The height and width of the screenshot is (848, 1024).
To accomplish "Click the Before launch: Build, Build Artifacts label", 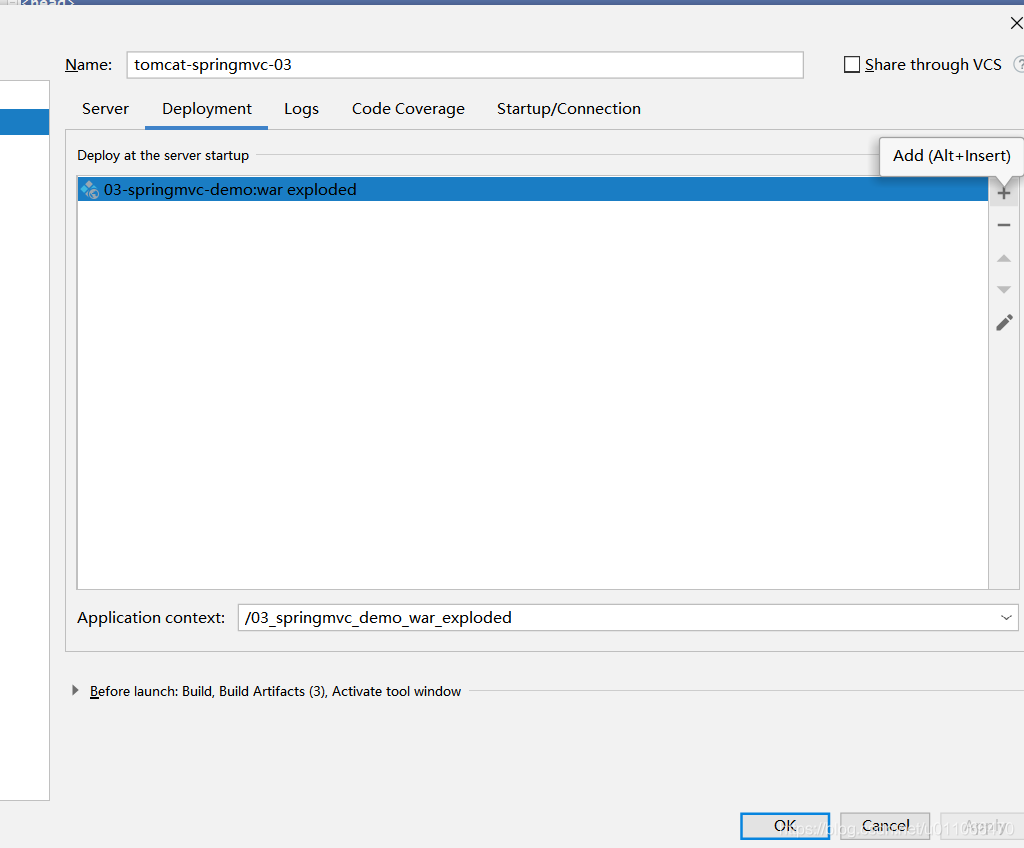I will (275, 691).
